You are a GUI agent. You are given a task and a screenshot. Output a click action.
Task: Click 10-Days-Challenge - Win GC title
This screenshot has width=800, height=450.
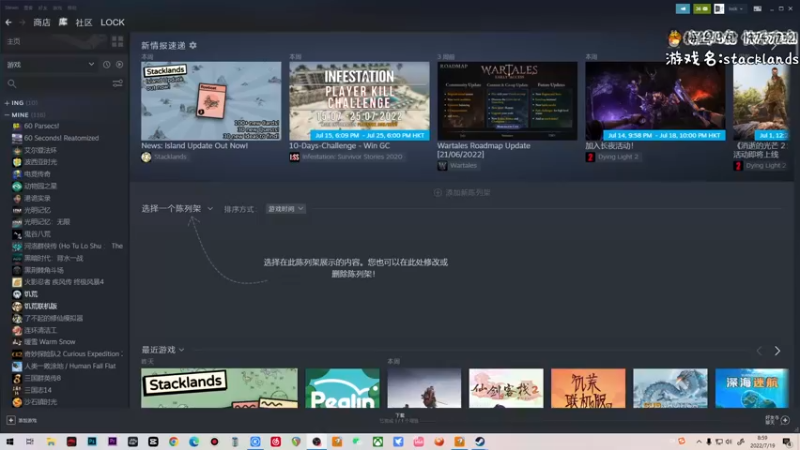(x=339, y=145)
